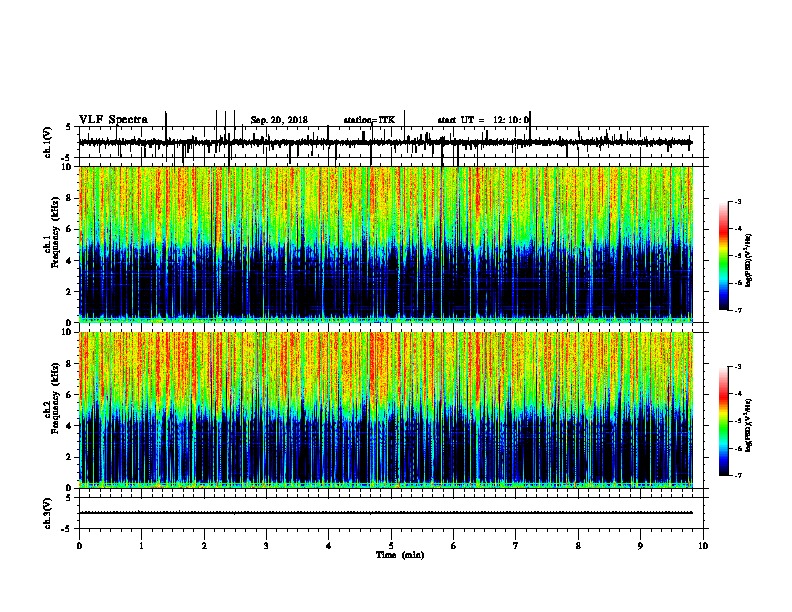Click the "VLF Spectra" plot title

(x=114, y=120)
